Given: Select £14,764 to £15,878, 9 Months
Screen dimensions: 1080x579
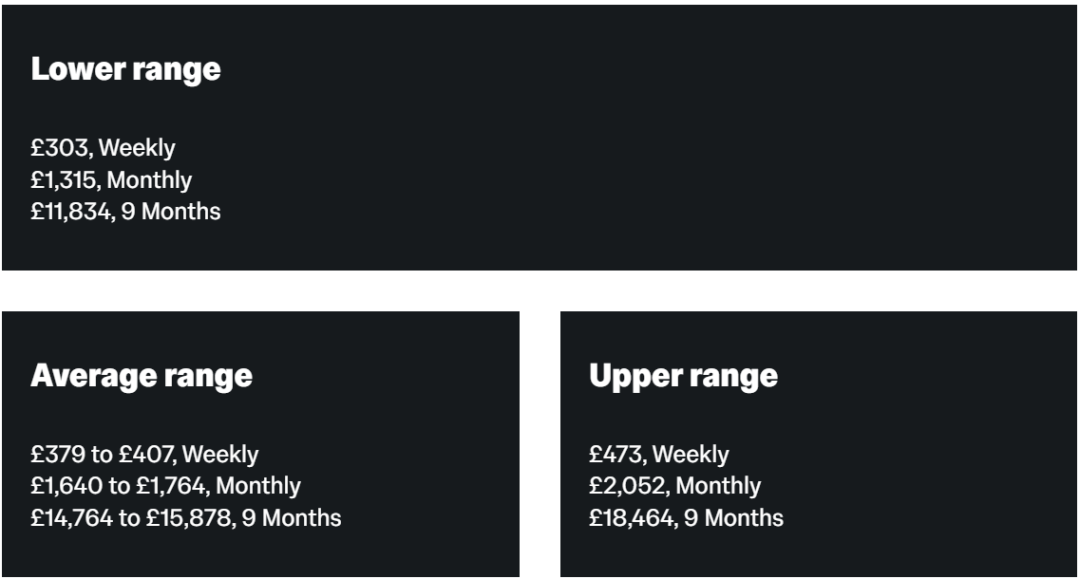Looking at the screenshot, I should click(186, 518).
